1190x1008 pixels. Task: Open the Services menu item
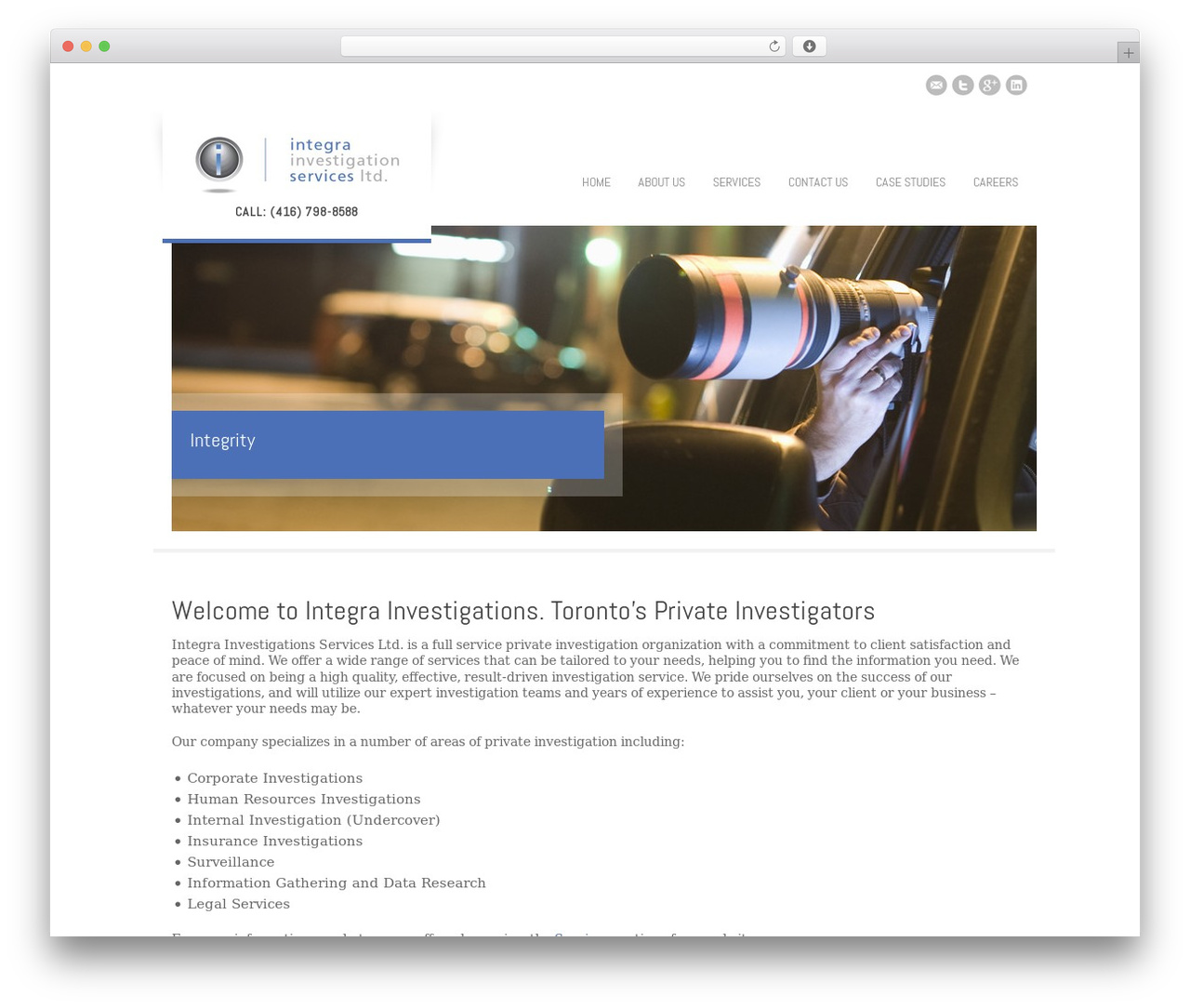click(736, 182)
